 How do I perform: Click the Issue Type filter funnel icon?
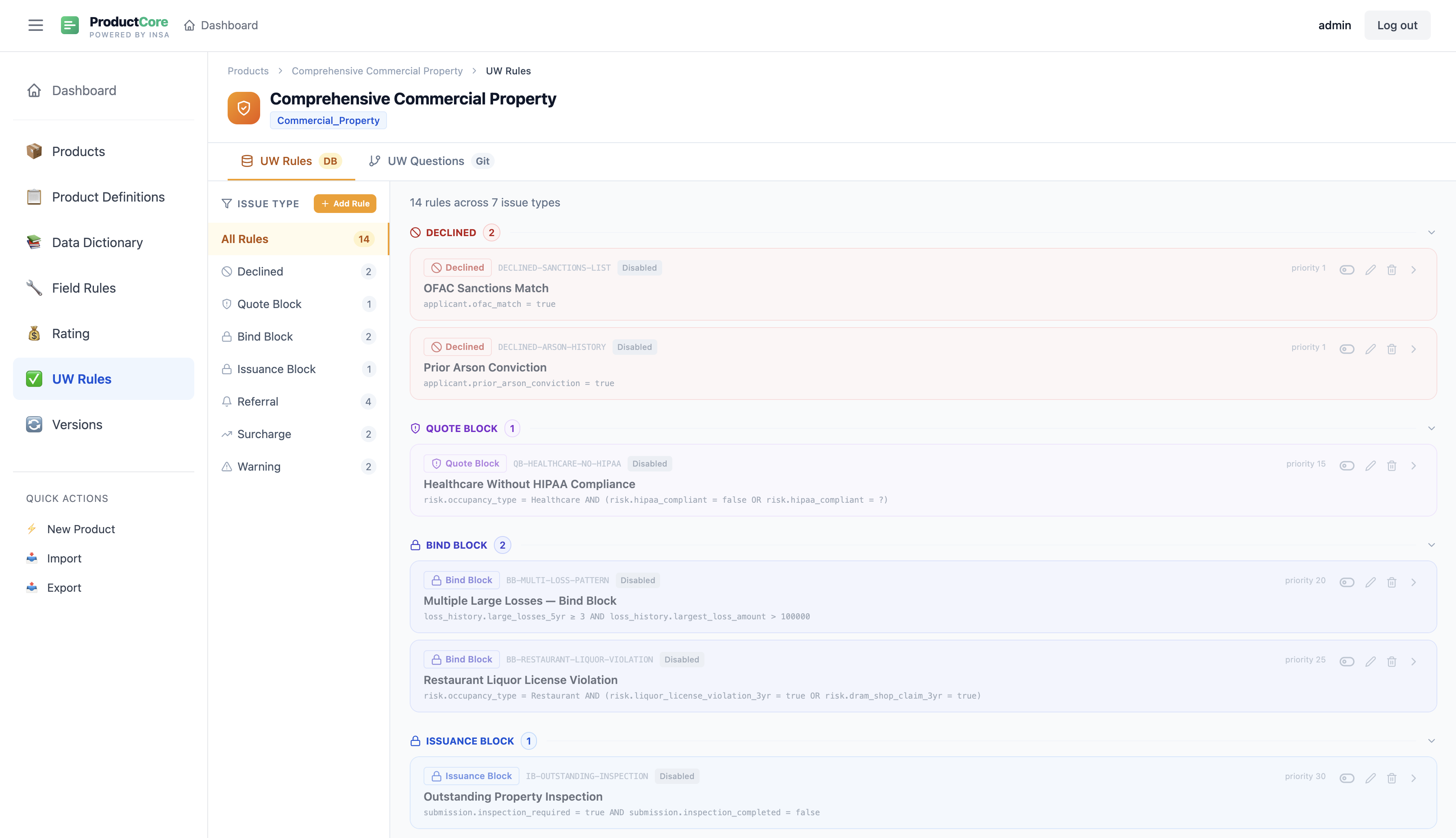[227, 204]
